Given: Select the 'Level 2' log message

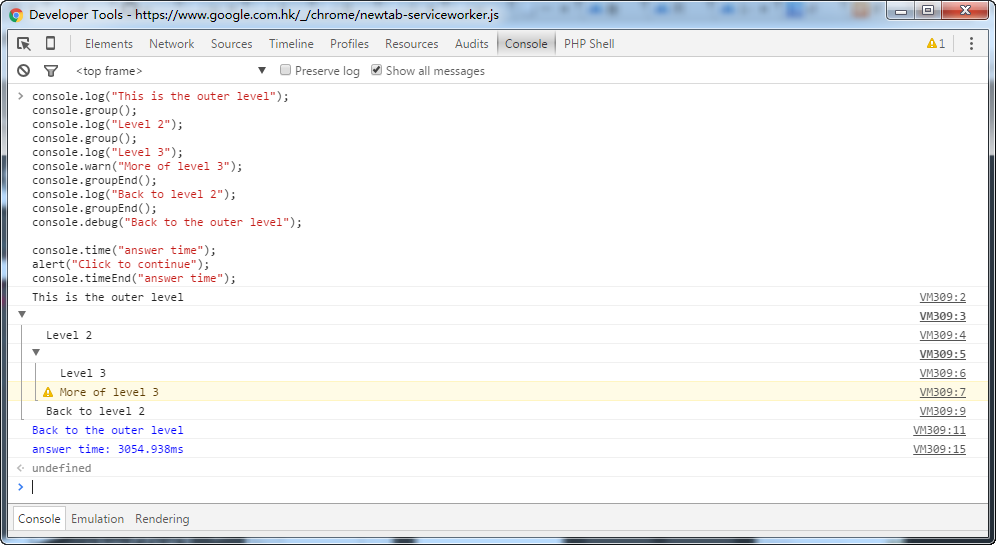Looking at the screenshot, I should [x=69, y=335].
